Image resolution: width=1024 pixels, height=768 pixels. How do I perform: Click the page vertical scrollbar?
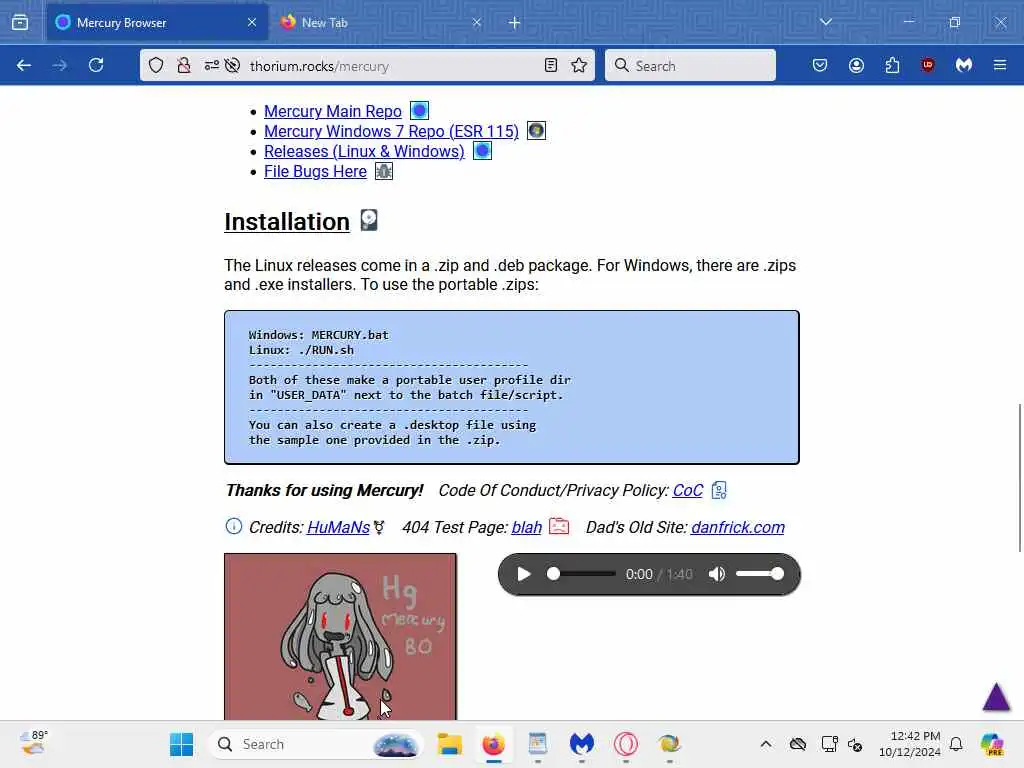(1019, 478)
